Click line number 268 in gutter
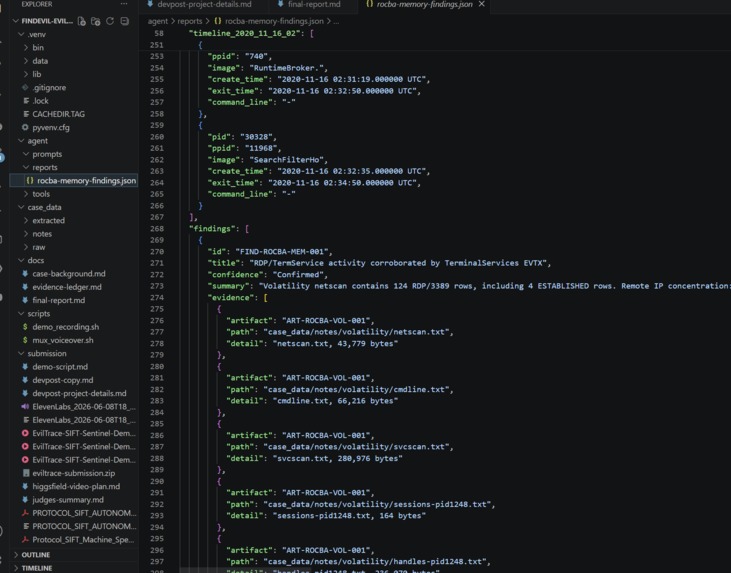The image size is (731, 573). pyautogui.click(x=157, y=228)
